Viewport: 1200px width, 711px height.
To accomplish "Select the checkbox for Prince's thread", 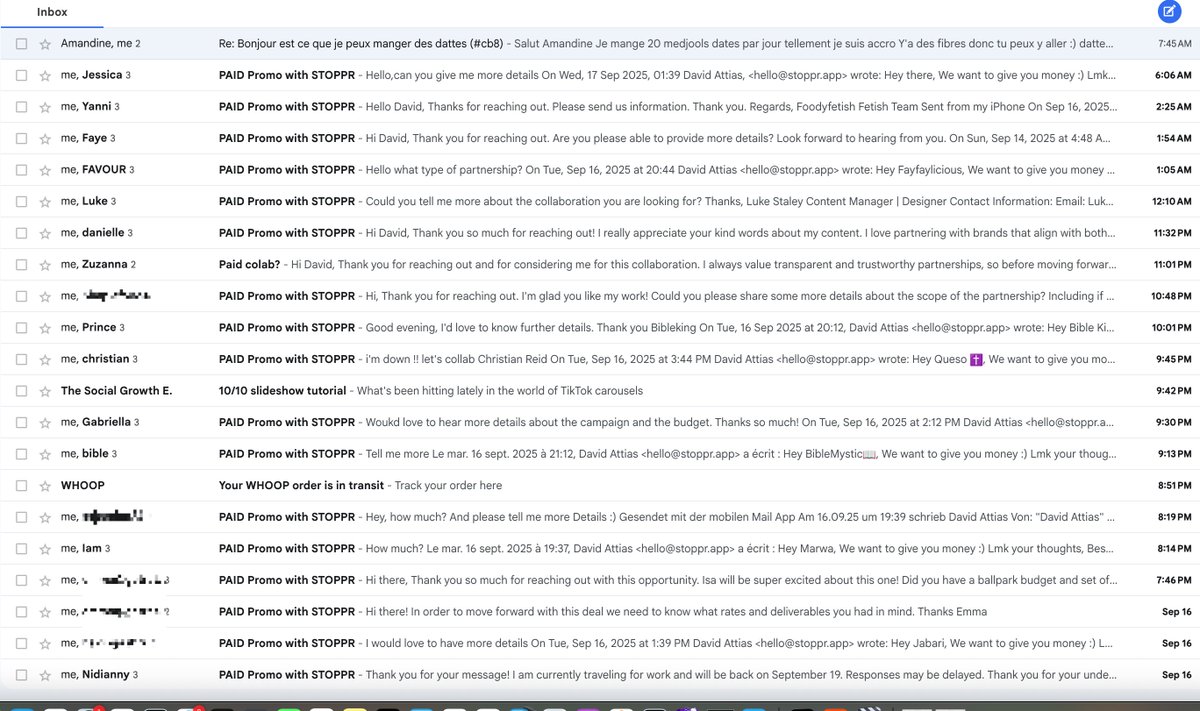I will [22, 328].
